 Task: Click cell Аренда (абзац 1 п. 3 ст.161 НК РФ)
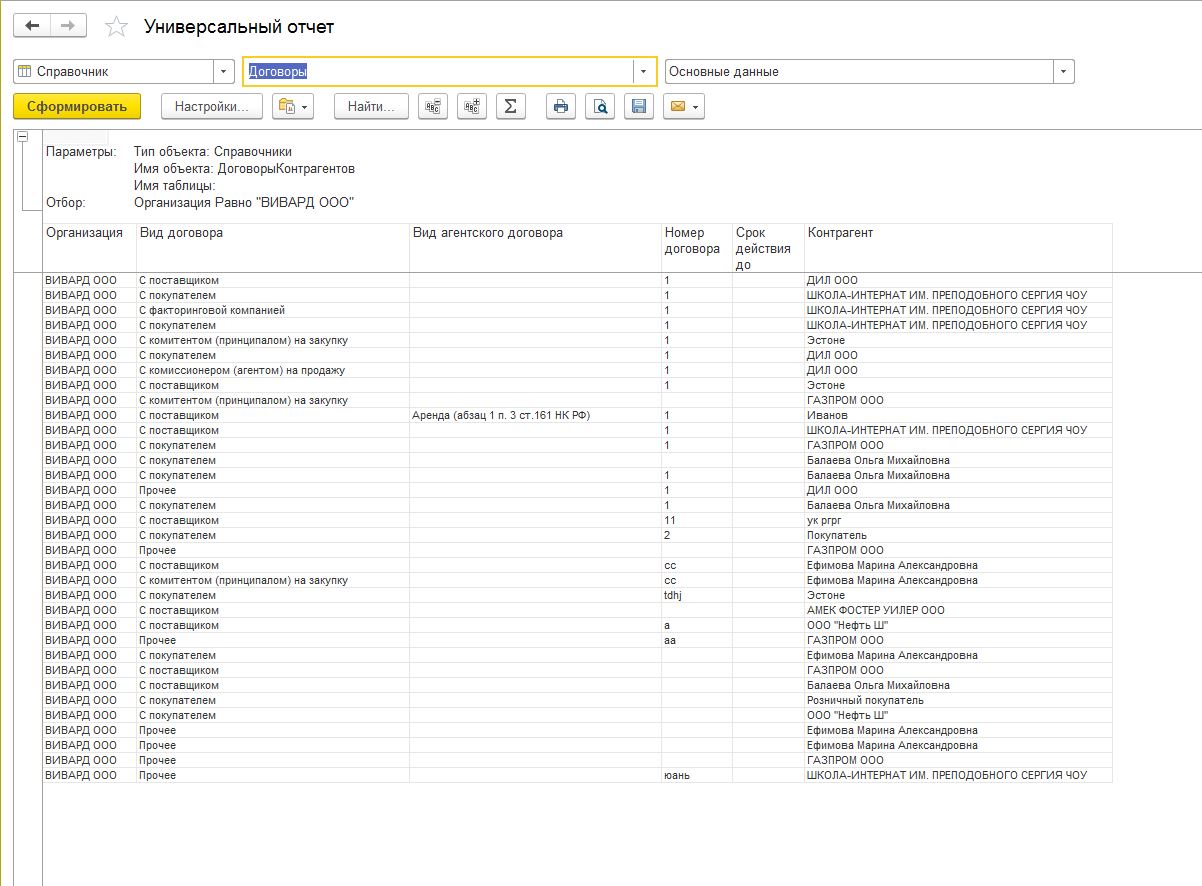click(x=535, y=415)
